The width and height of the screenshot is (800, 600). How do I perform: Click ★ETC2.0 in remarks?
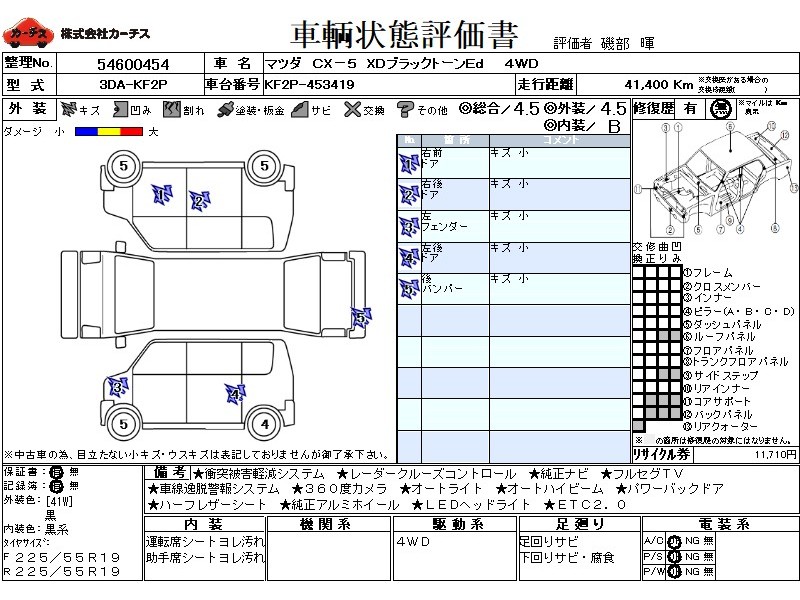(x=585, y=505)
